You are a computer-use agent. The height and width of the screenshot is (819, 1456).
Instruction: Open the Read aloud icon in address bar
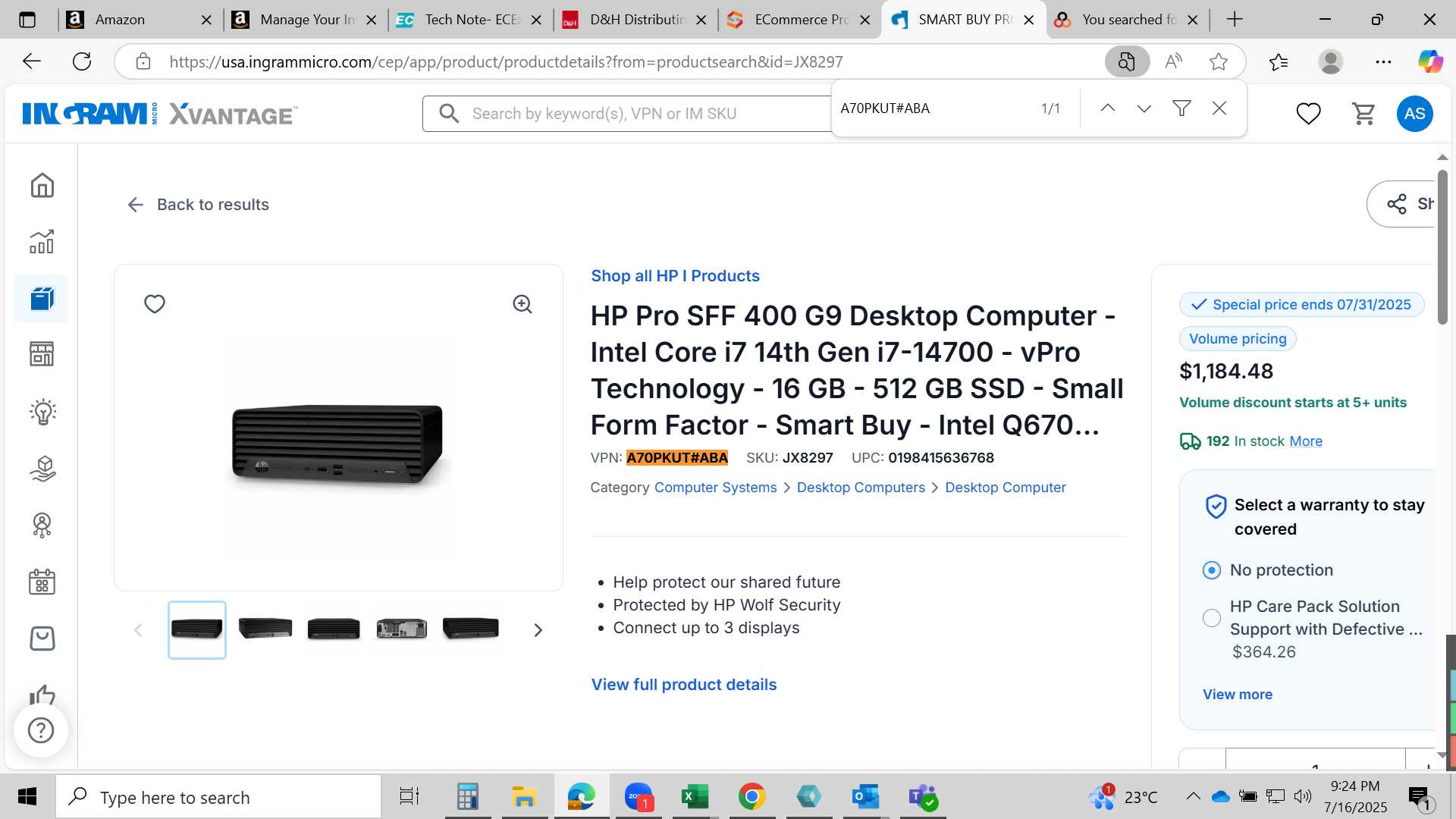[x=1174, y=61]
